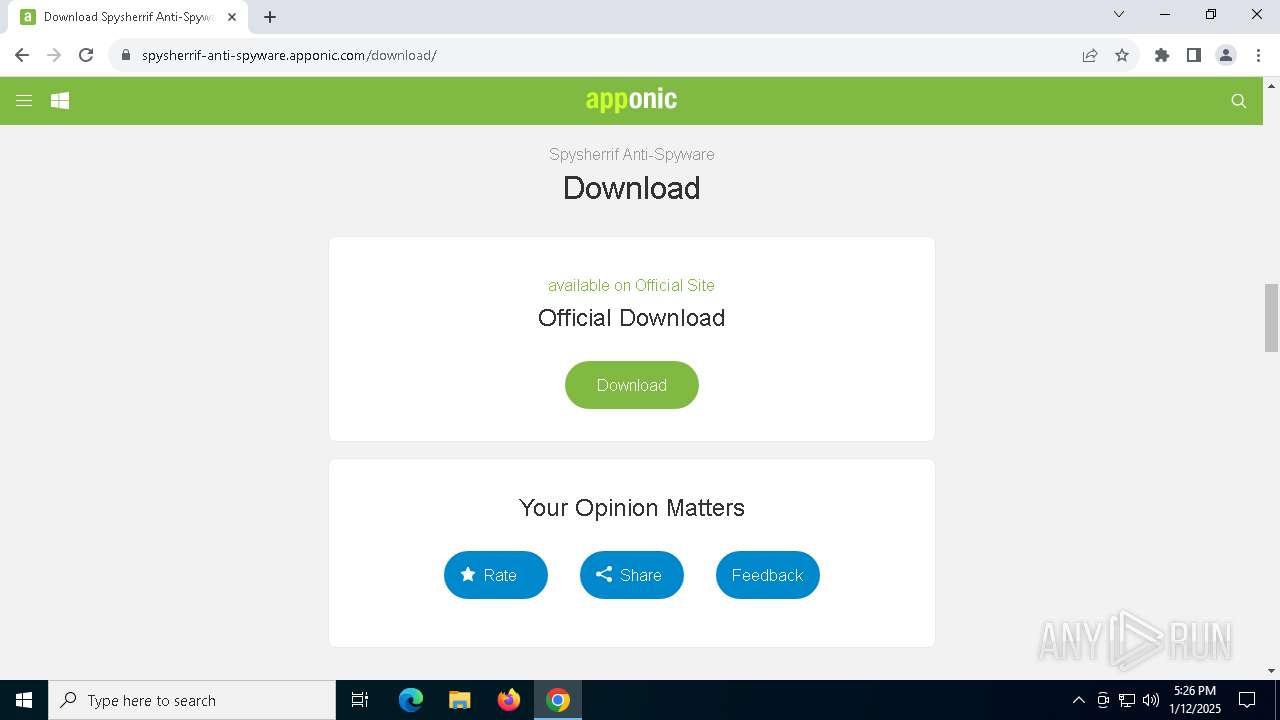Click the 'available on Official Site' text
The height and width of the screenshot is (720, 1280).
631,285
